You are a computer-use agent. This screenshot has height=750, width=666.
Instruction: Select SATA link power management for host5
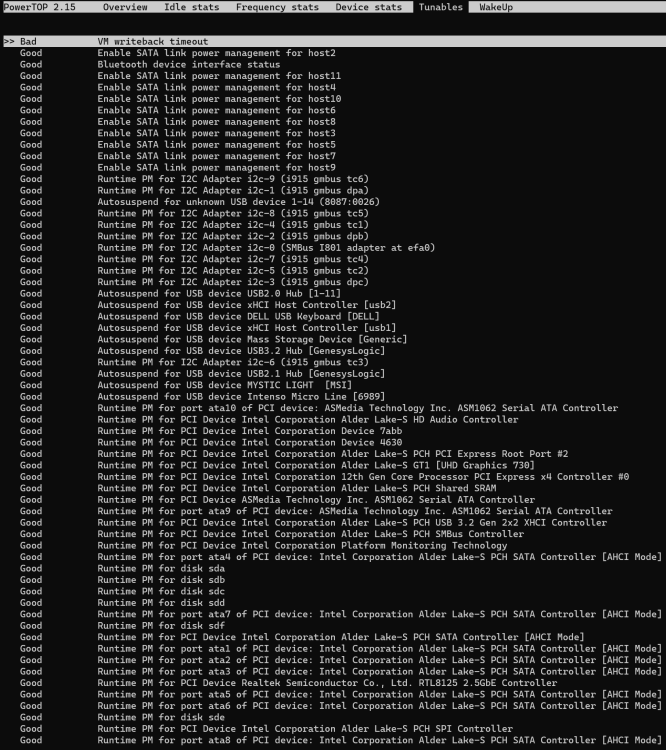(x=178, y=144)
